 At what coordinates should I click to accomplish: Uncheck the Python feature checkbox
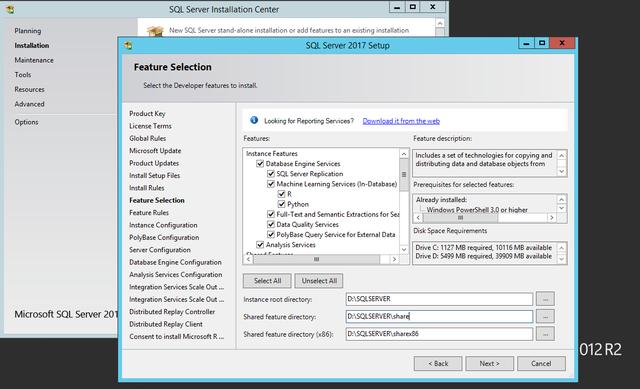tap(281, 204)
